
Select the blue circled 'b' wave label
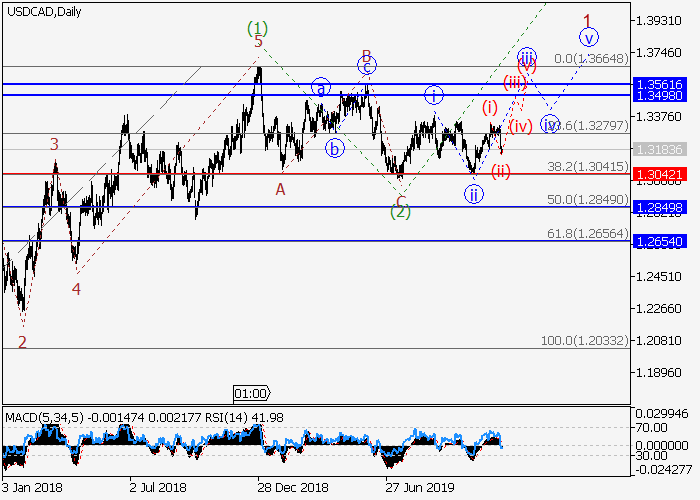coord(334,148)
